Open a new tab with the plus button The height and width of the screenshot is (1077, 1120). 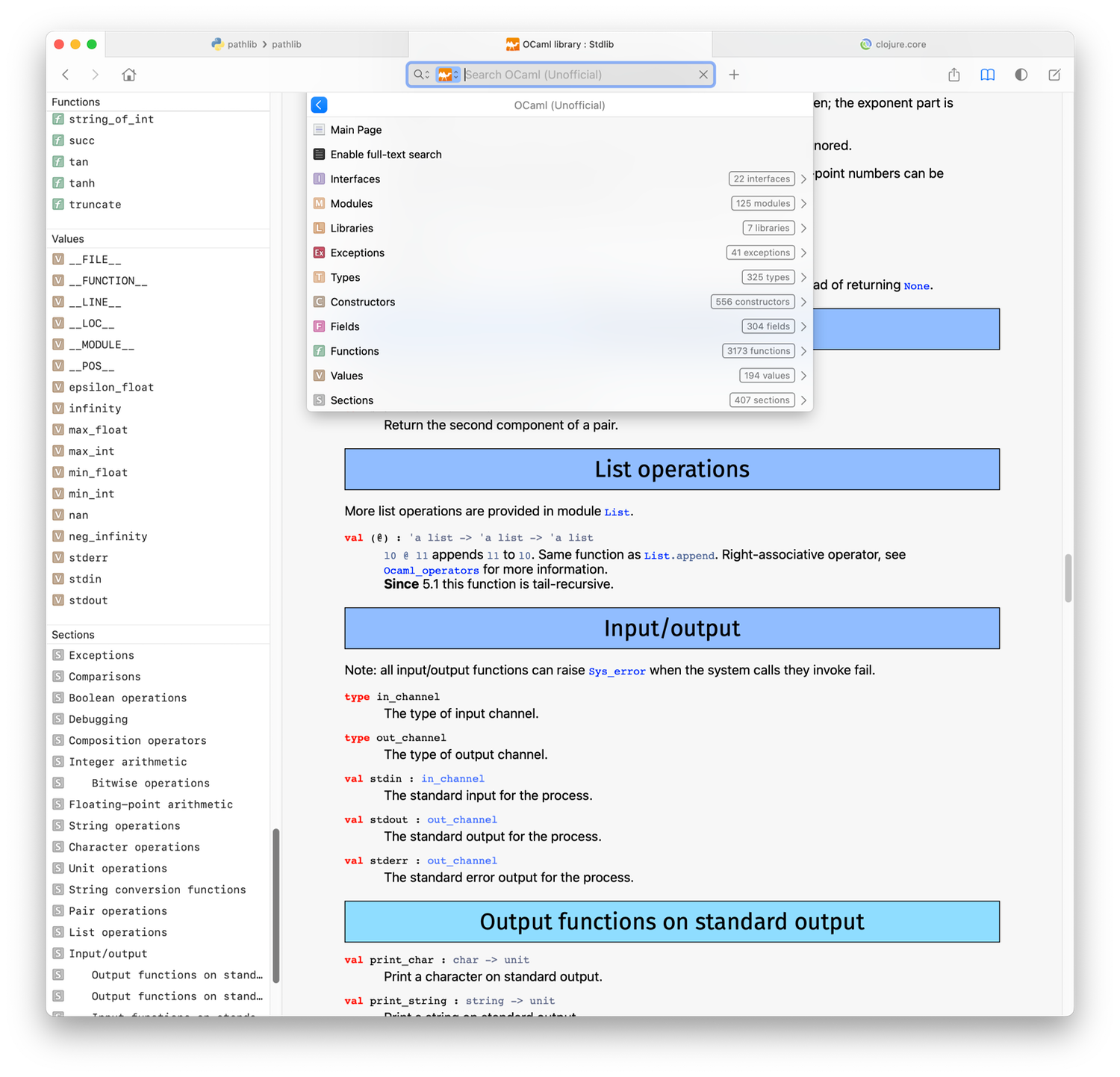[x=734, y=75]
